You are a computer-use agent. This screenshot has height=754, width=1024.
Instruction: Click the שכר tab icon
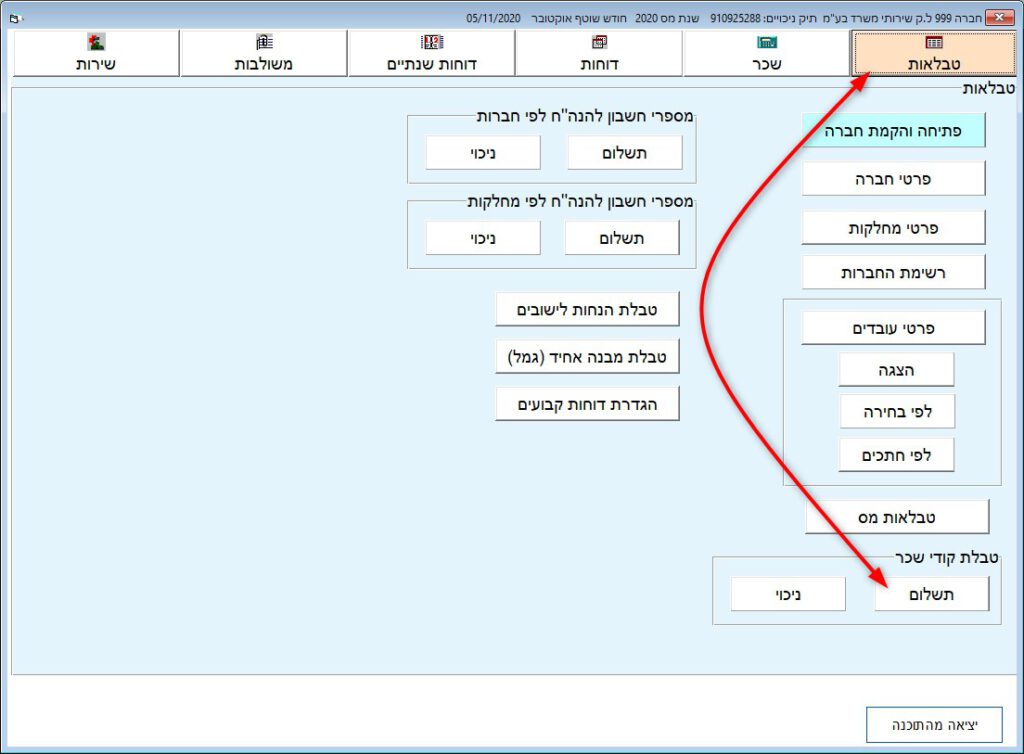pos(767,42)
